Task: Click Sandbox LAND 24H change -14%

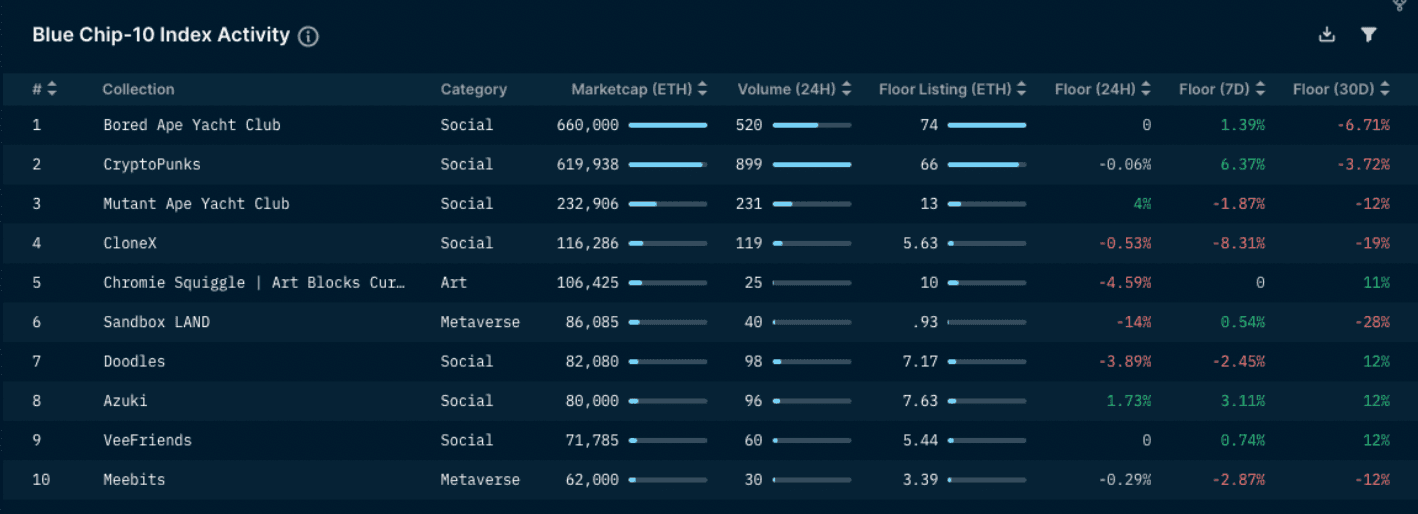Action: coord(1134,322)
